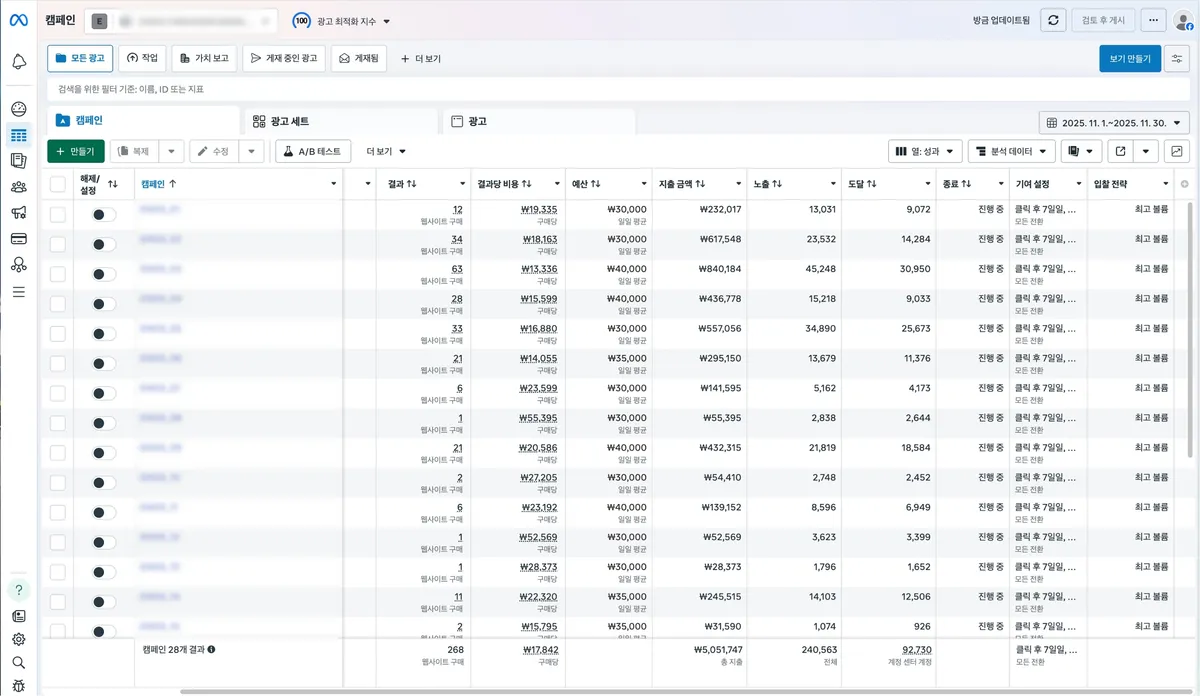Open the audiences people icon in the sidebar
Viewport: 1200px width, 696px height.
18,187
